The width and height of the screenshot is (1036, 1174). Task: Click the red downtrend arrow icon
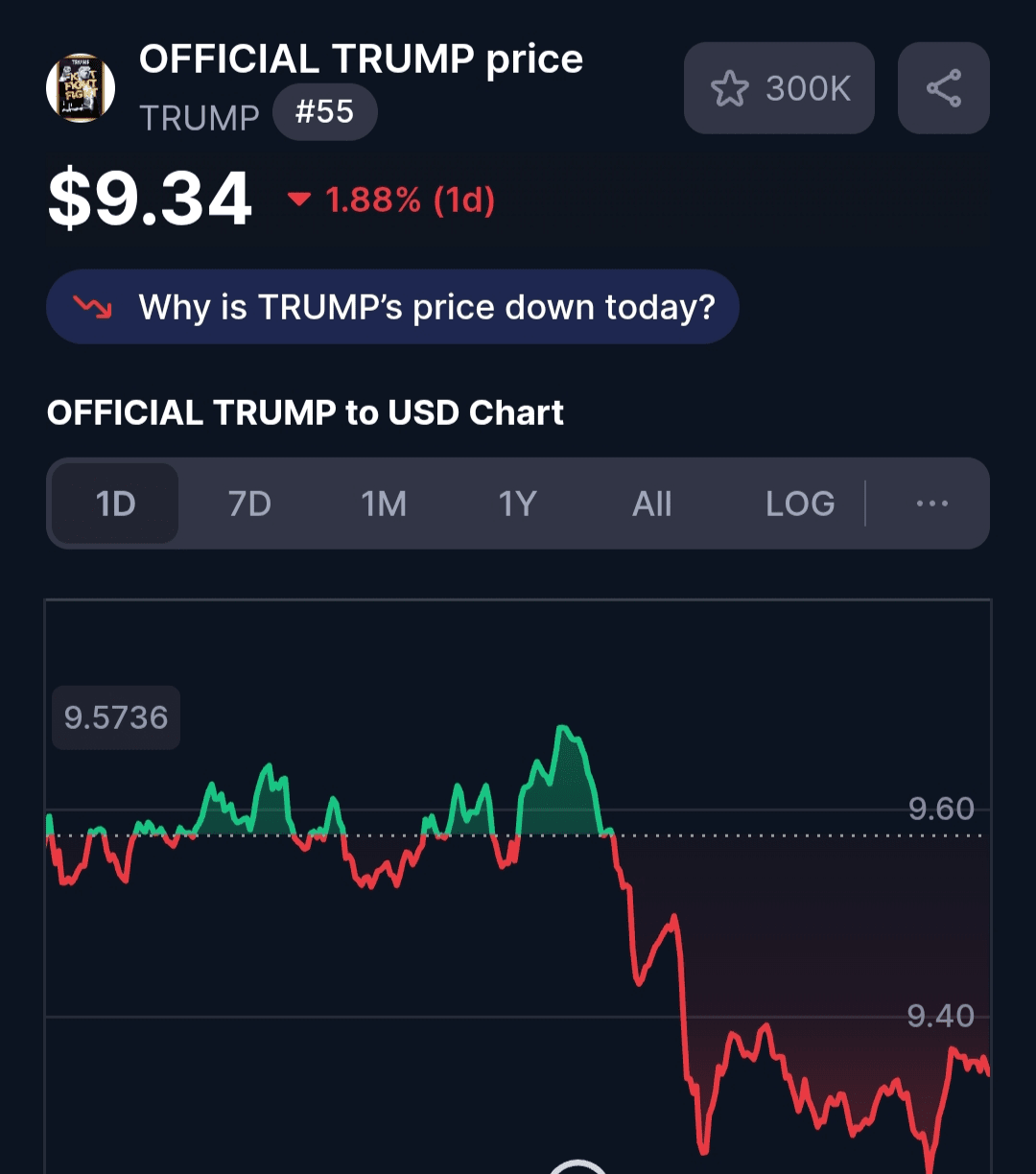92,307
